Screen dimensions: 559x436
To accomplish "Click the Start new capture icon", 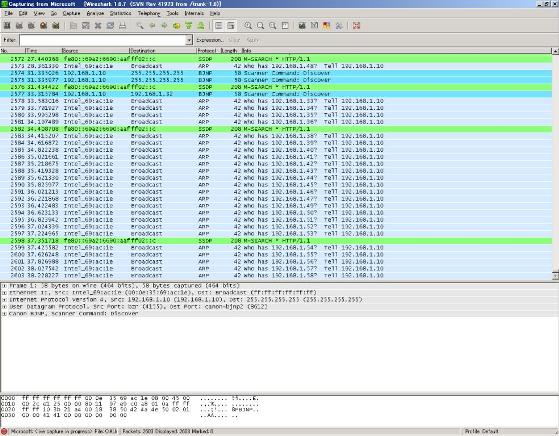I will coord(31,26).
